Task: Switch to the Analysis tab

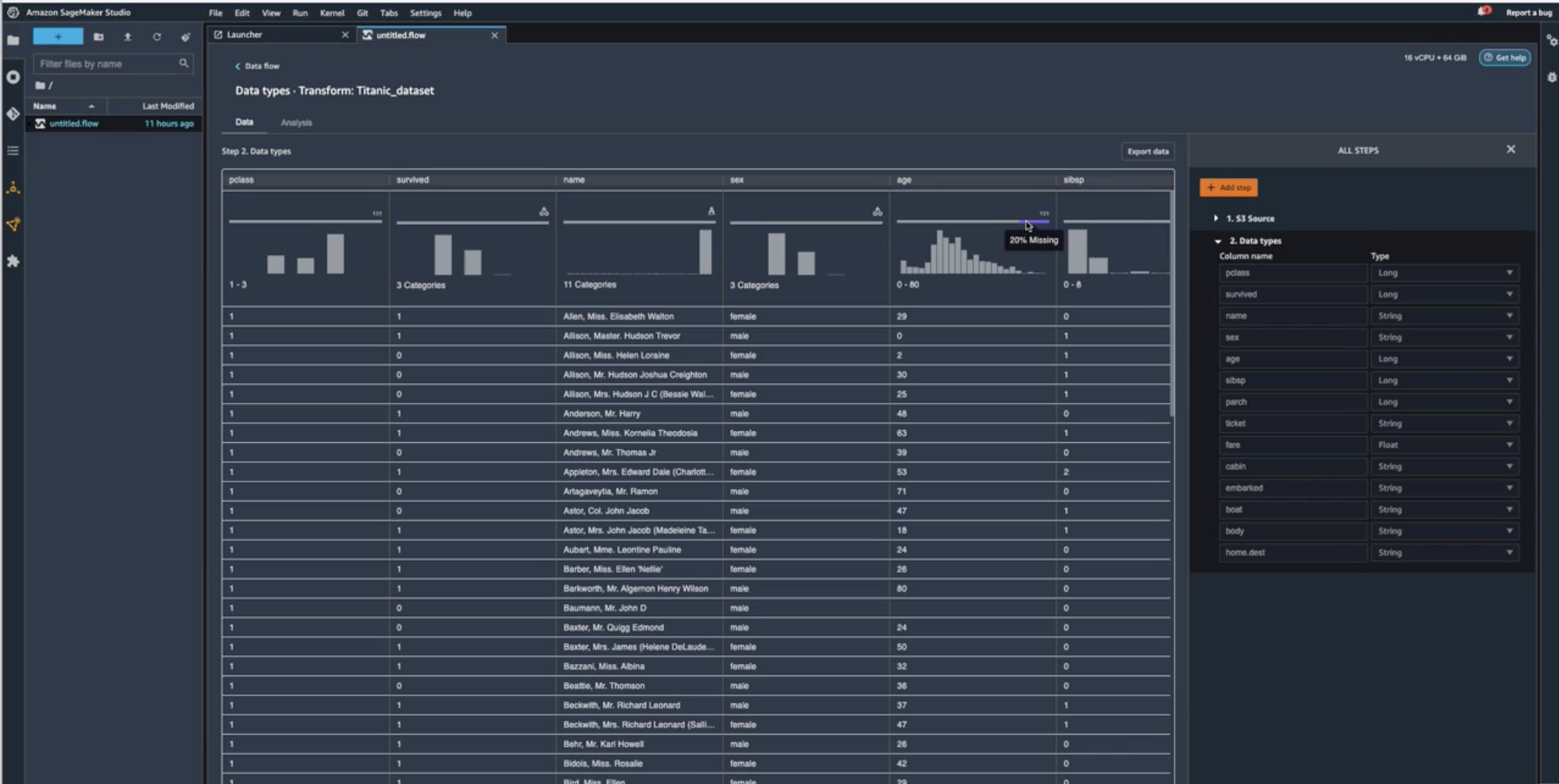Action: 296,122
